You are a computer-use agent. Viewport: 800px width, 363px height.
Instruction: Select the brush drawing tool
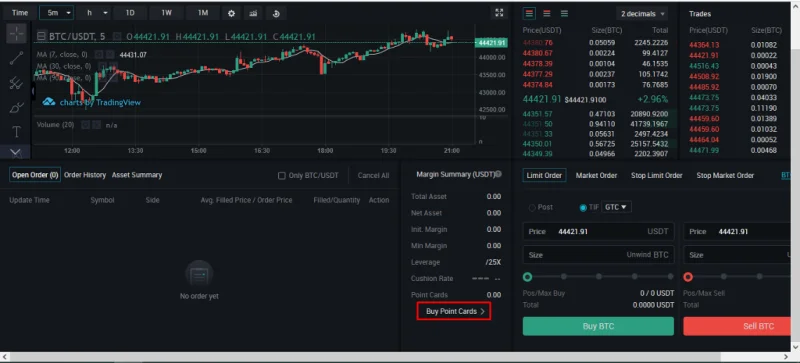coord(16,108)
